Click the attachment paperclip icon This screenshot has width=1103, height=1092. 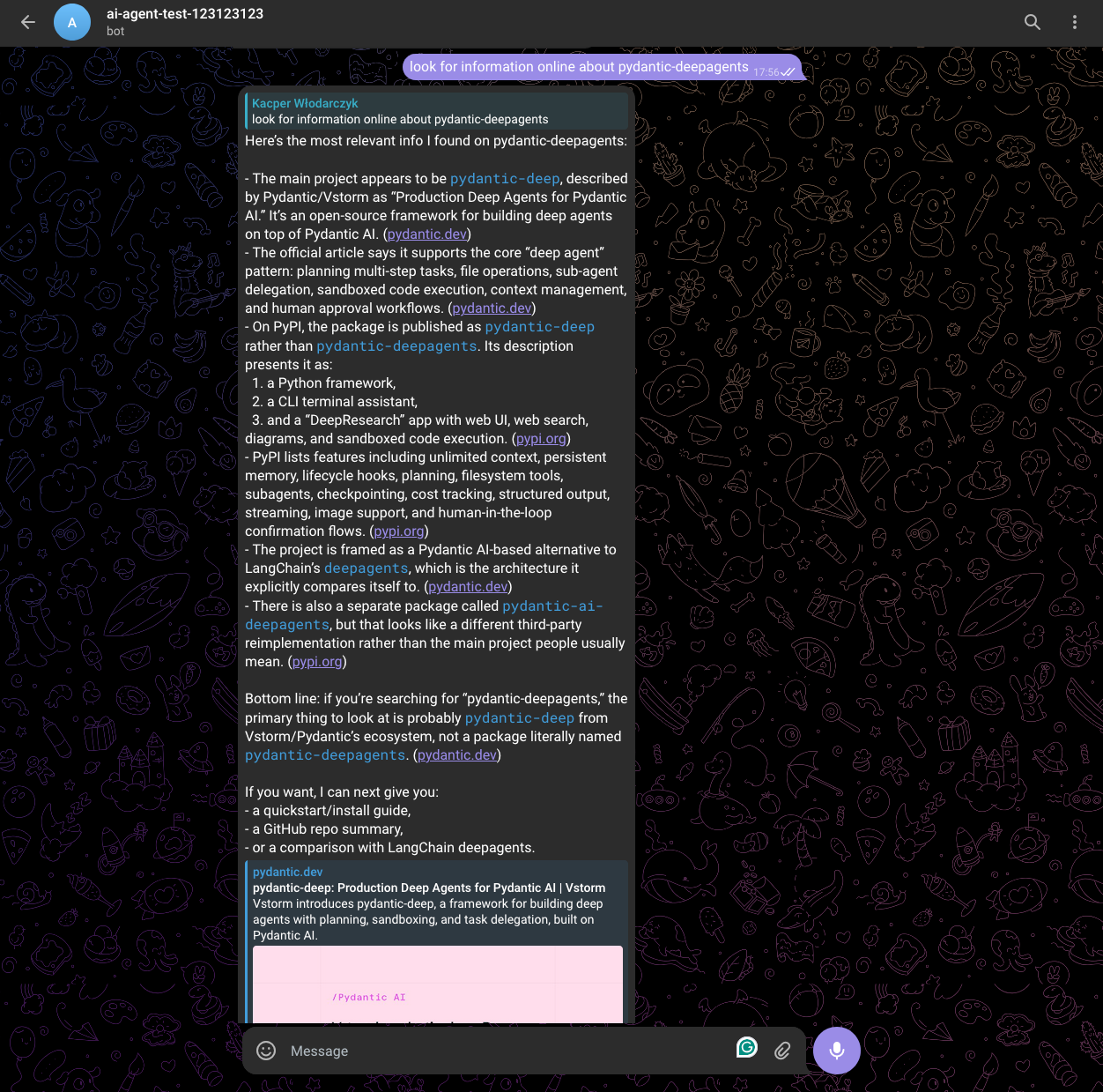(x=782, y=1051)
